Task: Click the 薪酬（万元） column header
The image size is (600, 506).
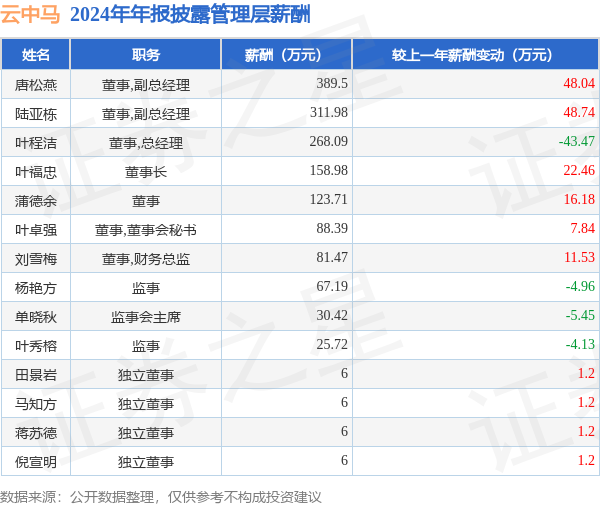Action: pos(286,55)
